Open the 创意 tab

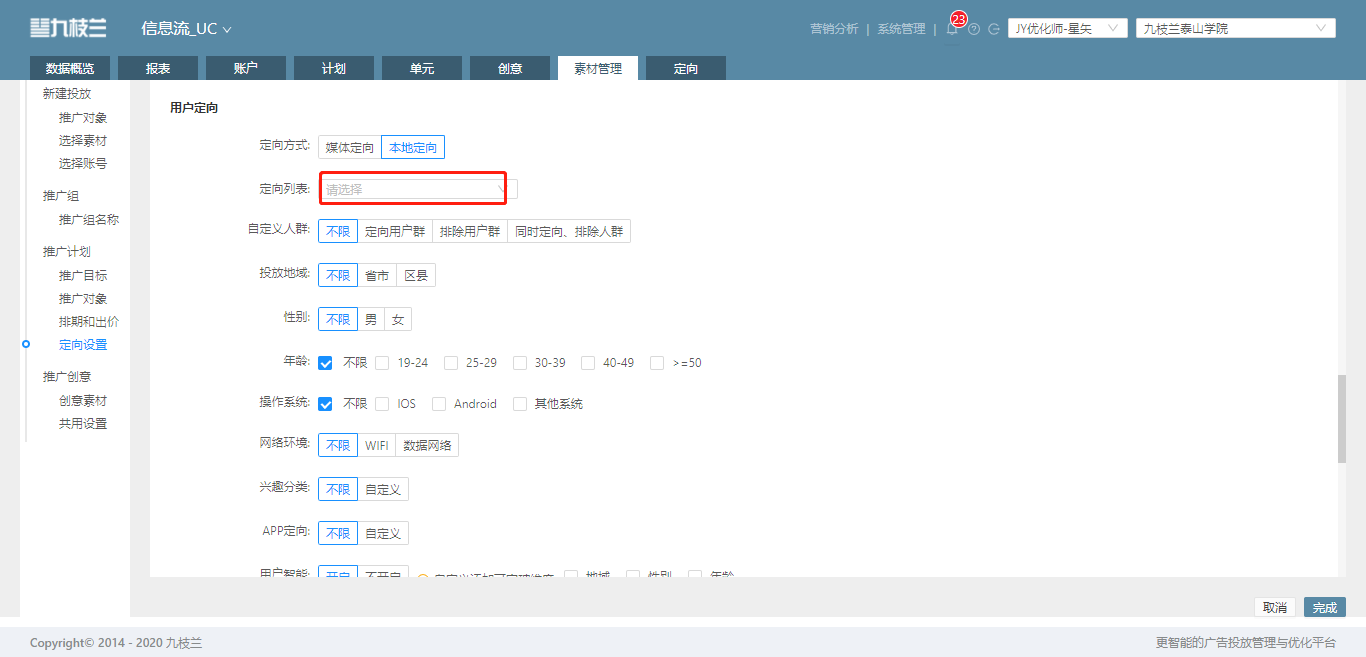(510, 68)
